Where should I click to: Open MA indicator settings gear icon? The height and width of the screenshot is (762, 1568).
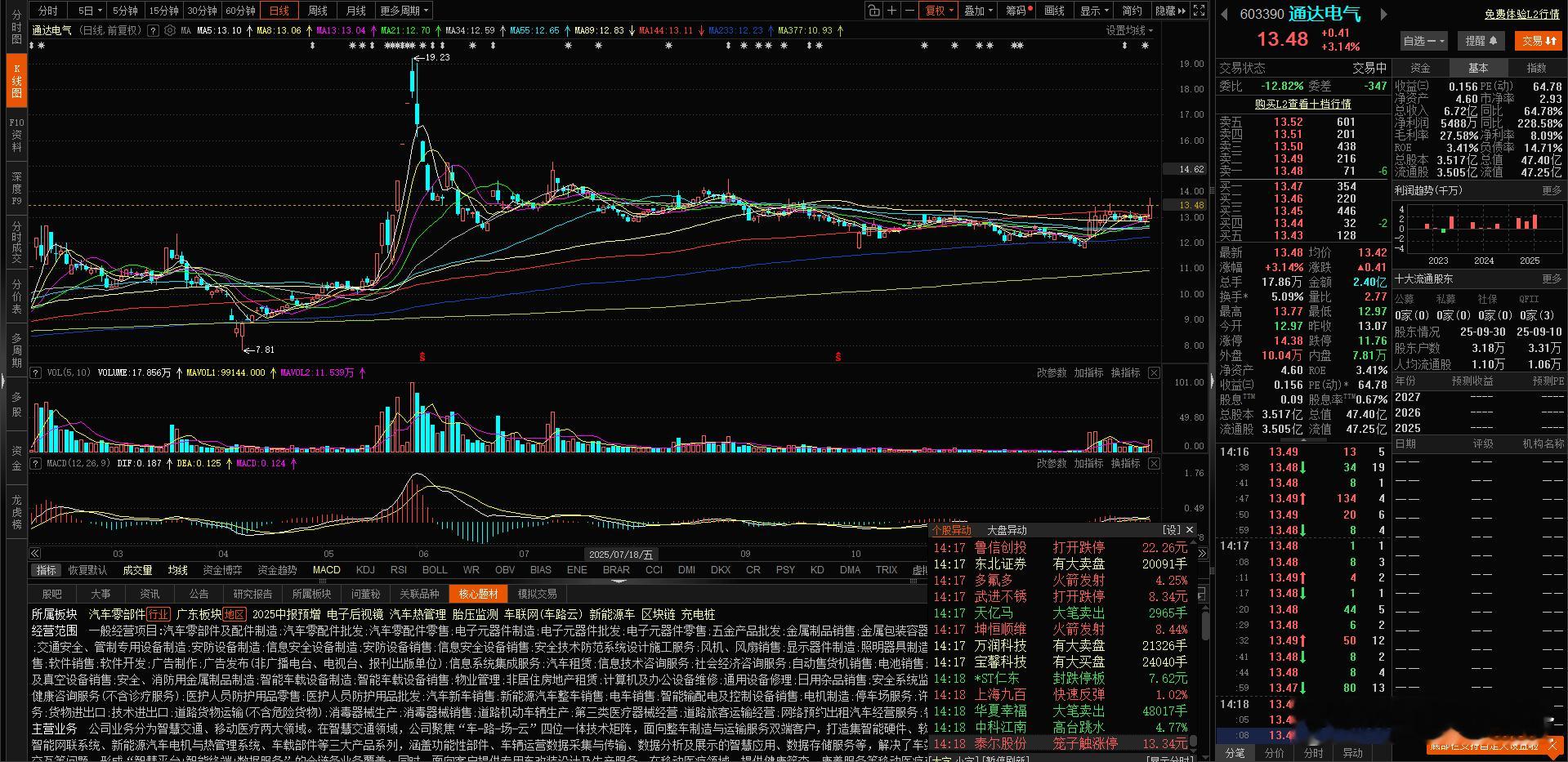click(169, 30)
